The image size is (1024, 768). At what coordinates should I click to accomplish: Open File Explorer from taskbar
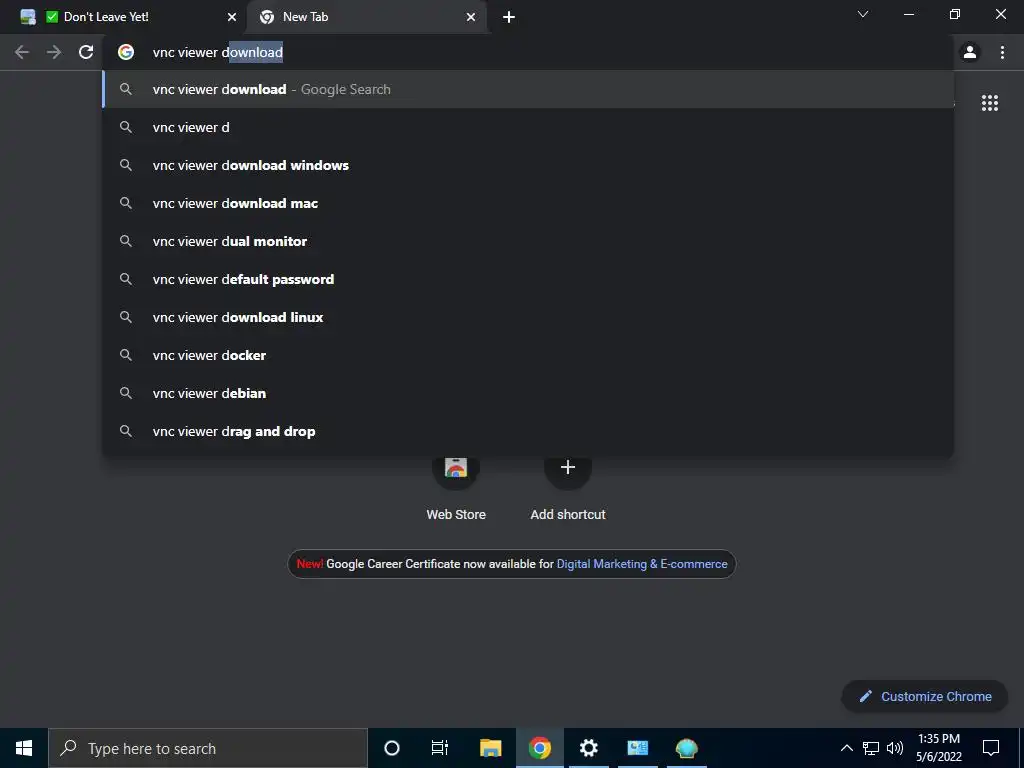coord(490,748)
